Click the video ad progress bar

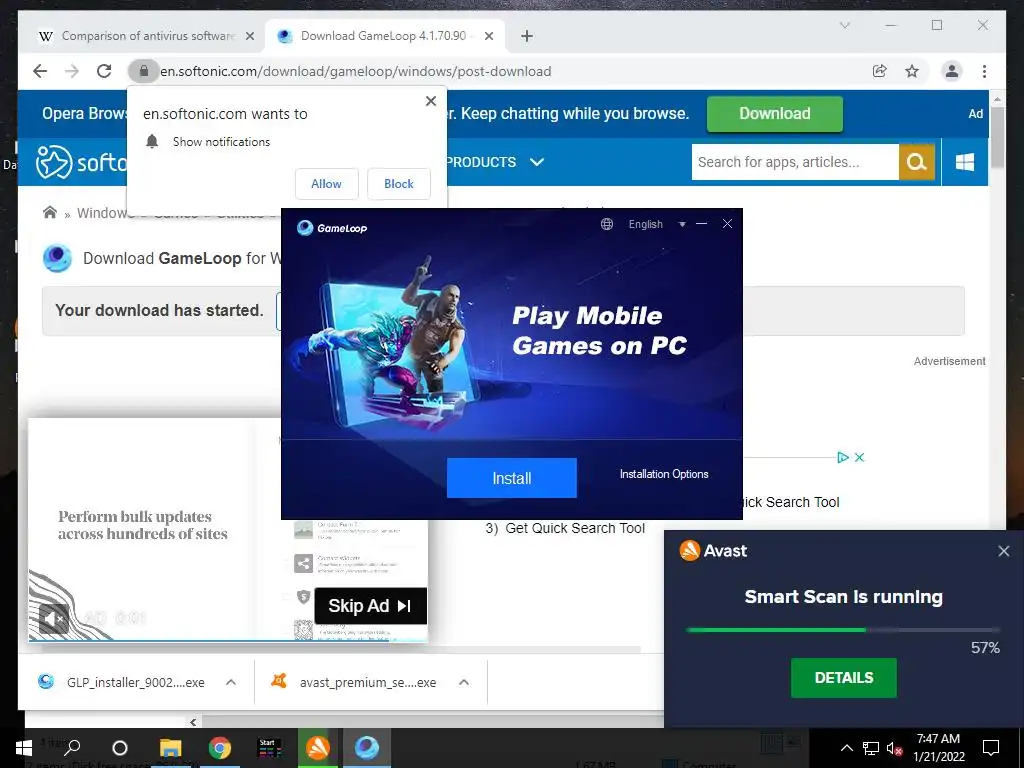228,640
